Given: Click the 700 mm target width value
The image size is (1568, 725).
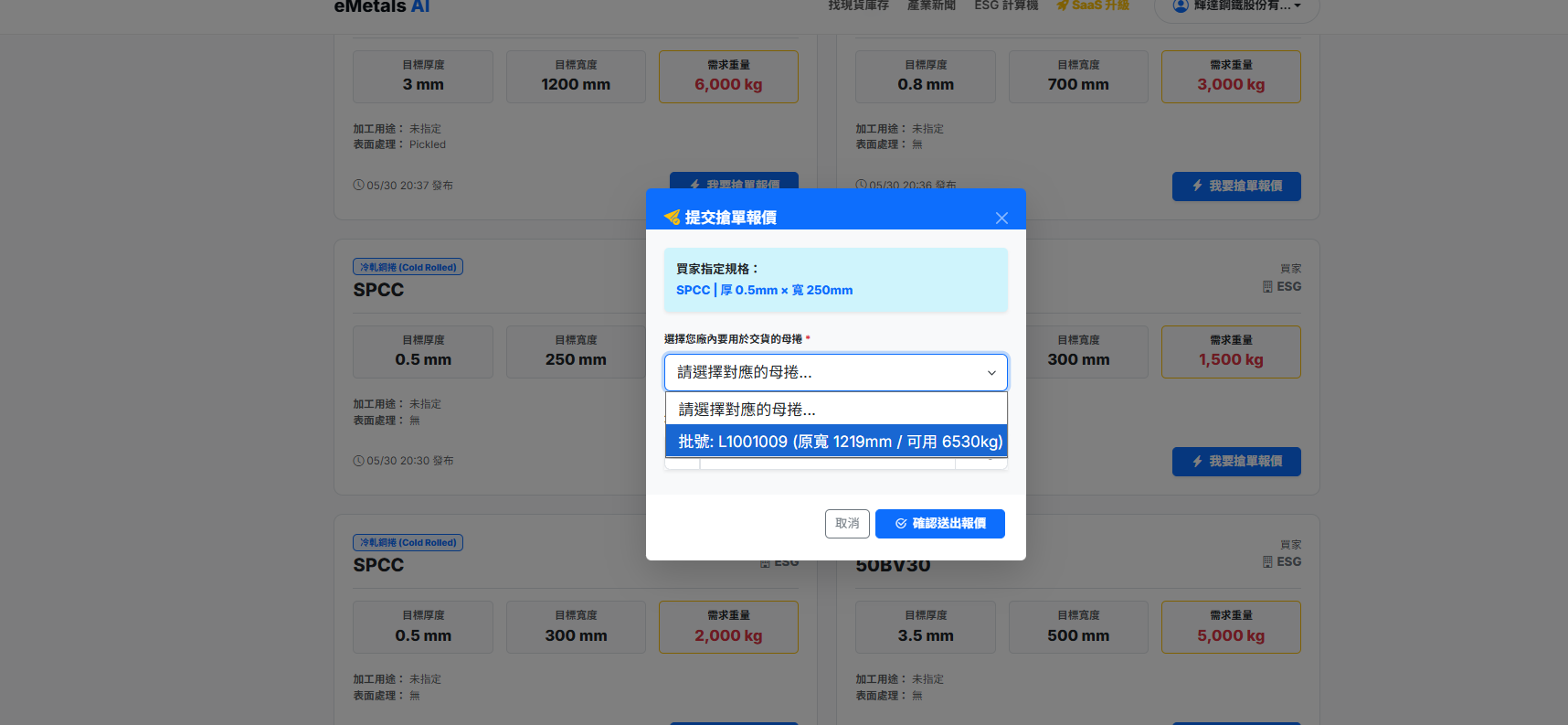Looking at the screenshot, I should [1078, 84].
